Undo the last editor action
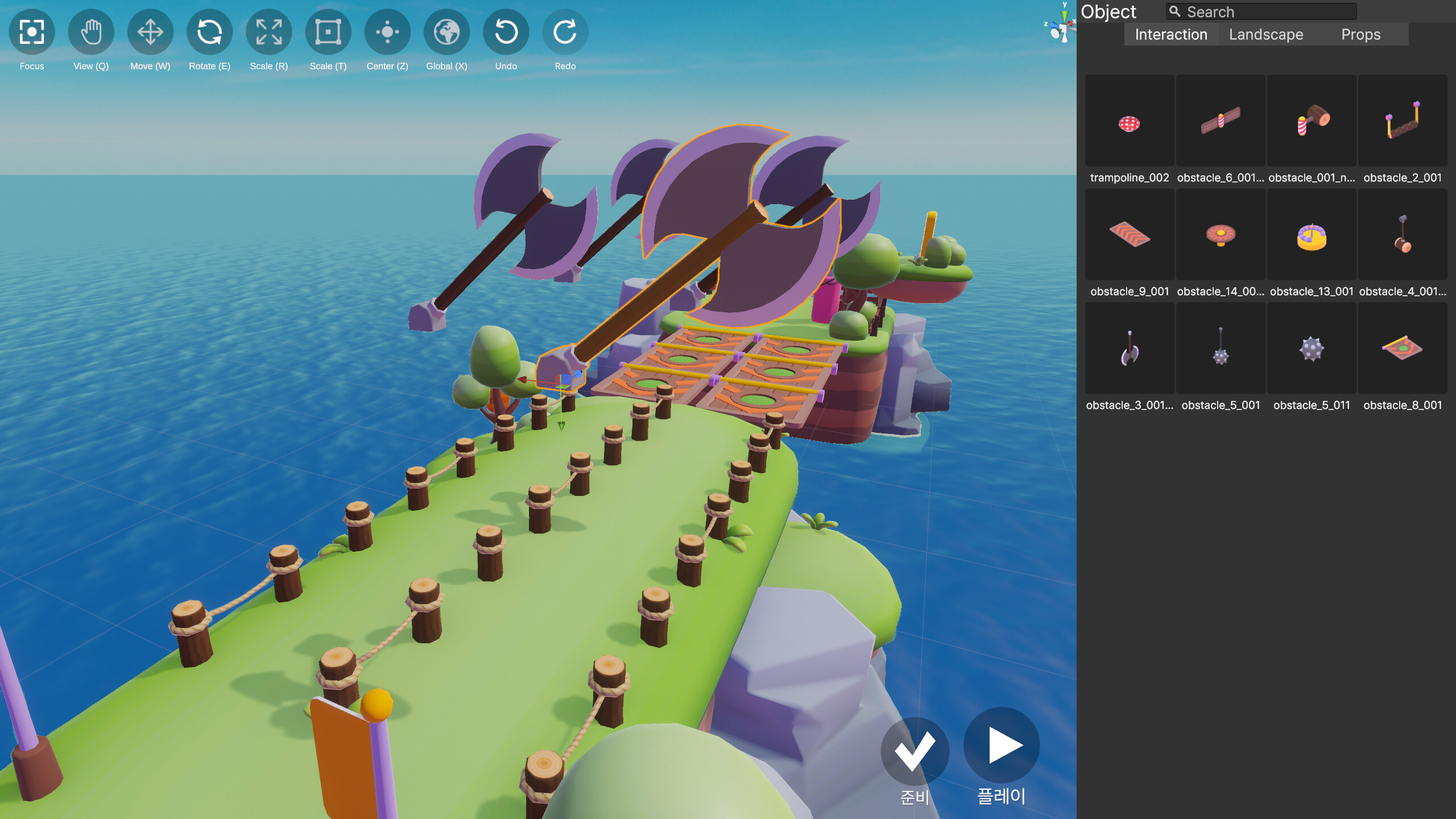 point(505,32)
